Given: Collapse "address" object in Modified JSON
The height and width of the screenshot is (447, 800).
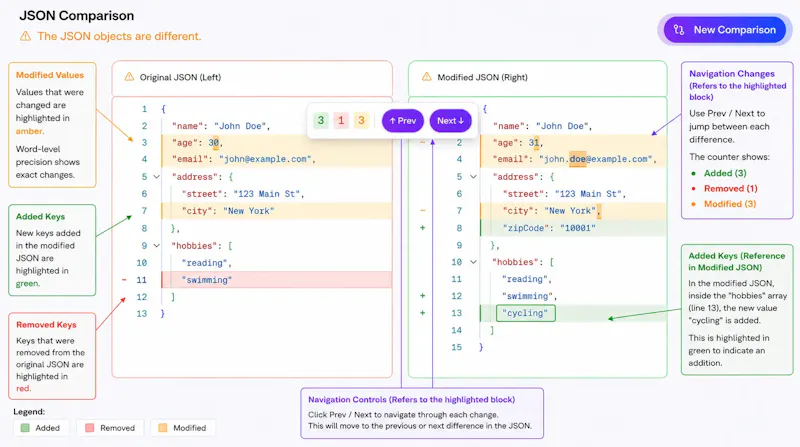Looking at the screenshot, I should click(473, 177).
